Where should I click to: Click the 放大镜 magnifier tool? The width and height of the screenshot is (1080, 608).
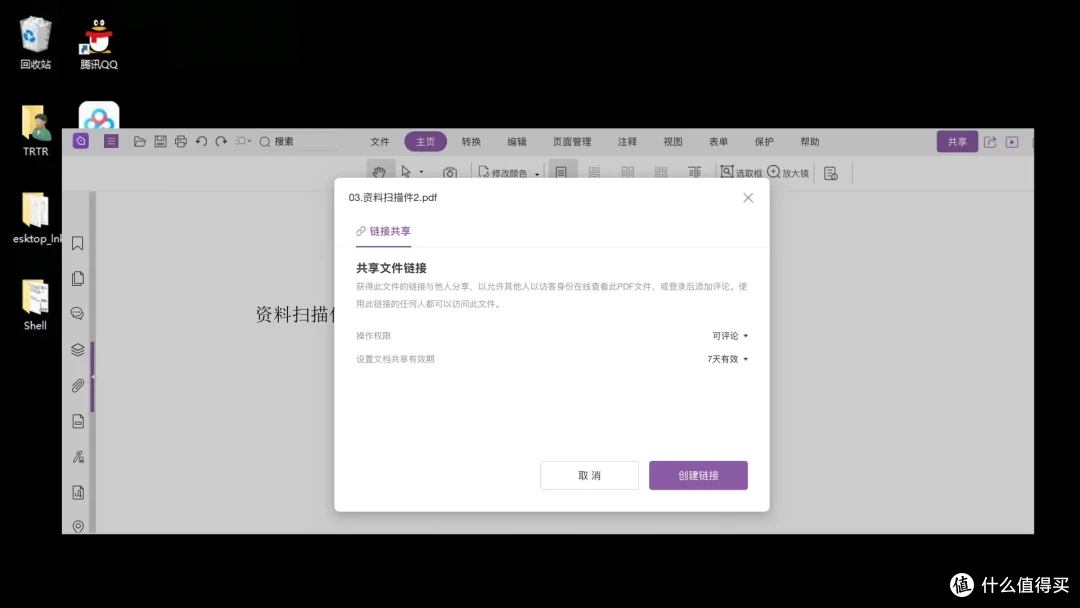[788, 172]
